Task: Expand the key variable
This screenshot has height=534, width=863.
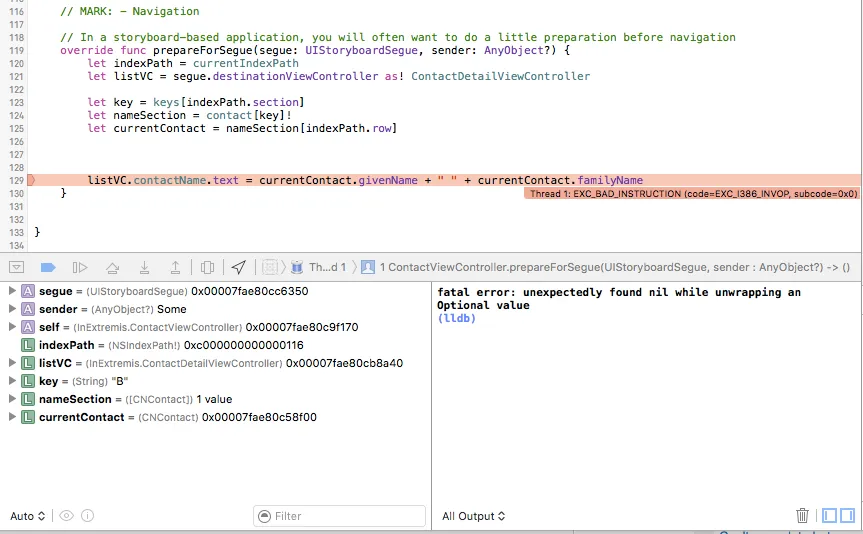Action: coord(12,381)
